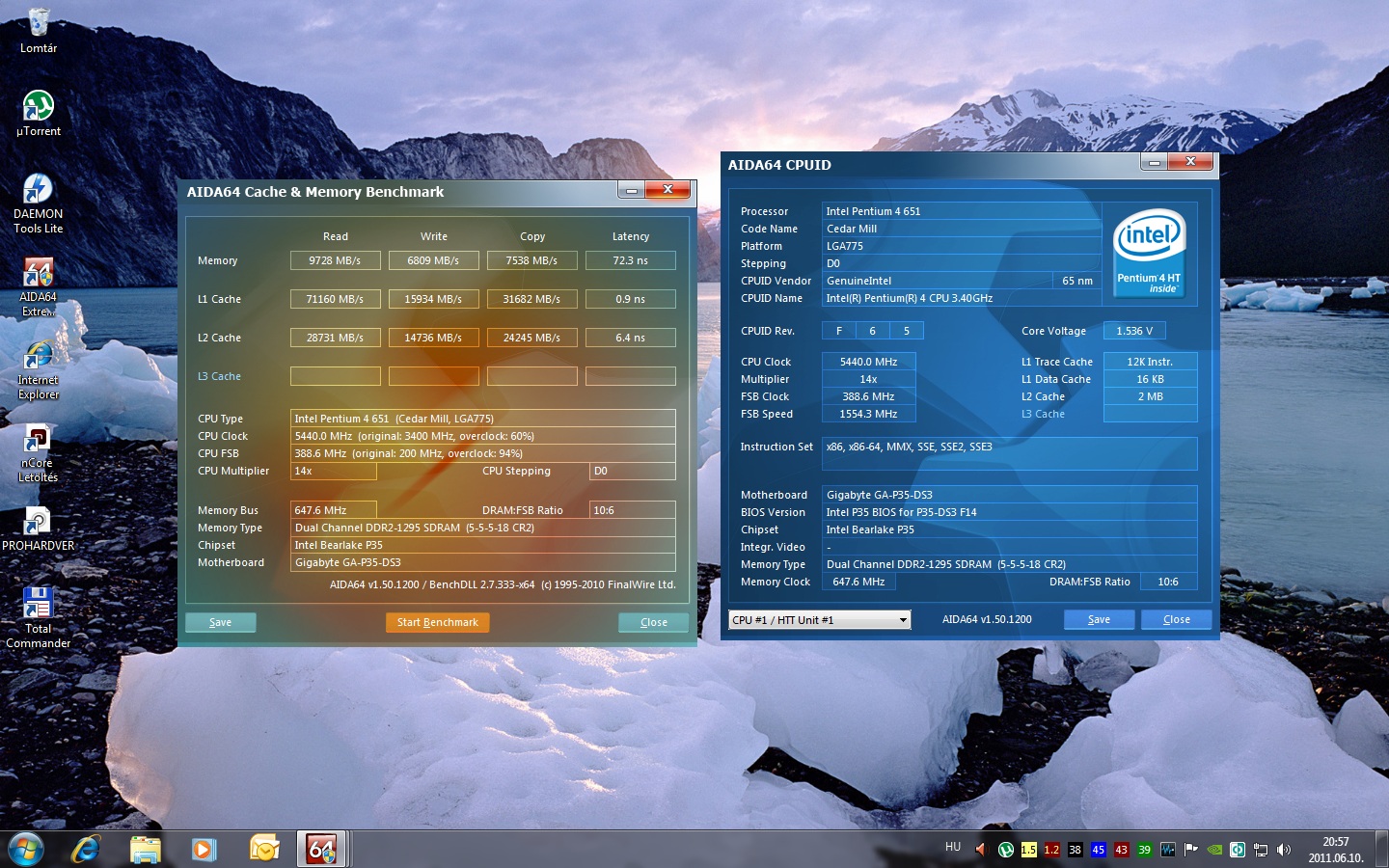Image resolution: width=1389 pixels, height=868 pixels.
Task: Click the yellow 1.5 sensor tray icon
Action: [1028, 850]
